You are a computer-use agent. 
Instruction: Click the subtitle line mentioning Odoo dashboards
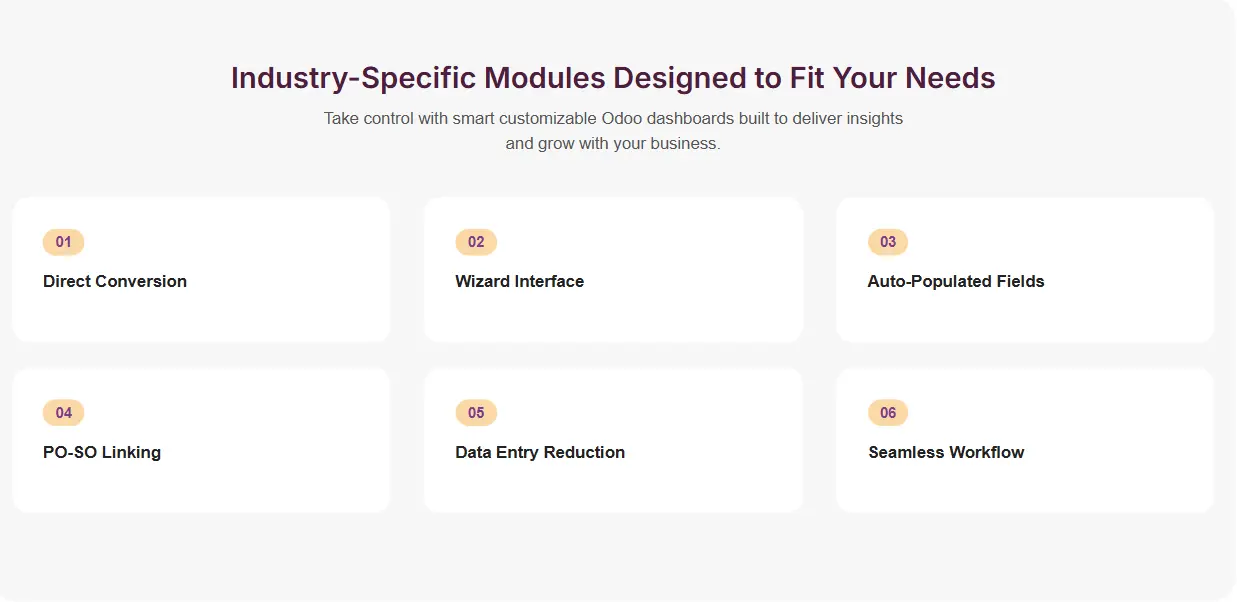(x=613, y=119)
